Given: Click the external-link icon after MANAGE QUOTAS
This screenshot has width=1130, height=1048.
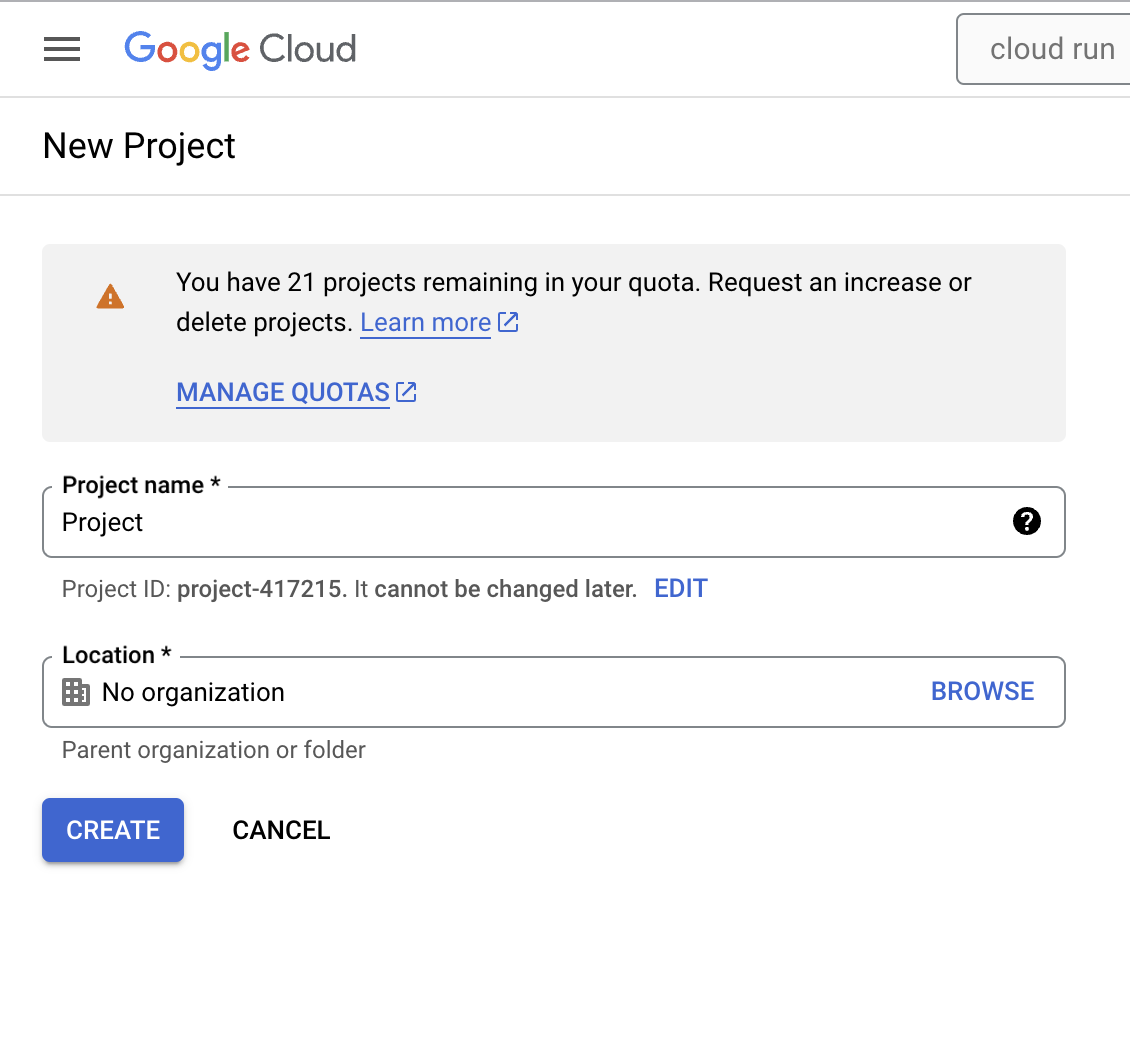Looking at the screenshot, I should tap(405, 392).
